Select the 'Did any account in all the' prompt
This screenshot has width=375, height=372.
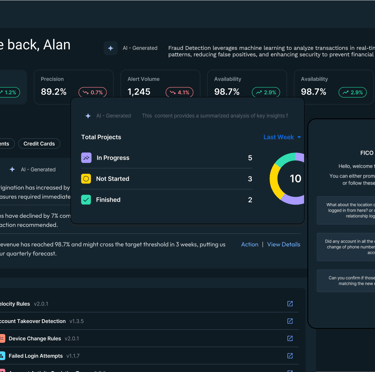(346, 247)
